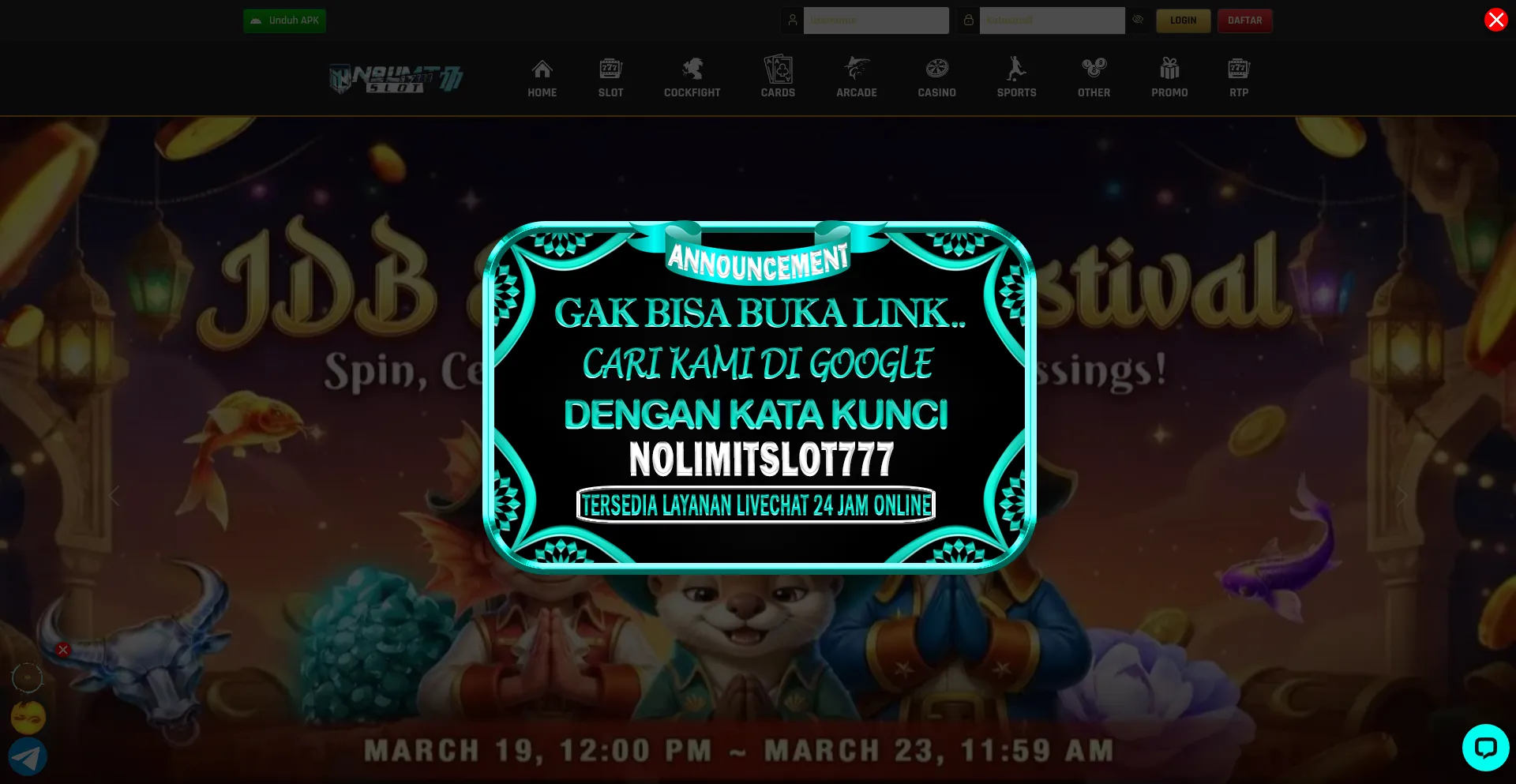Focus the password input field
Screen dimensions: 1516x784
pyautogui.click(x=1052, y=21)
